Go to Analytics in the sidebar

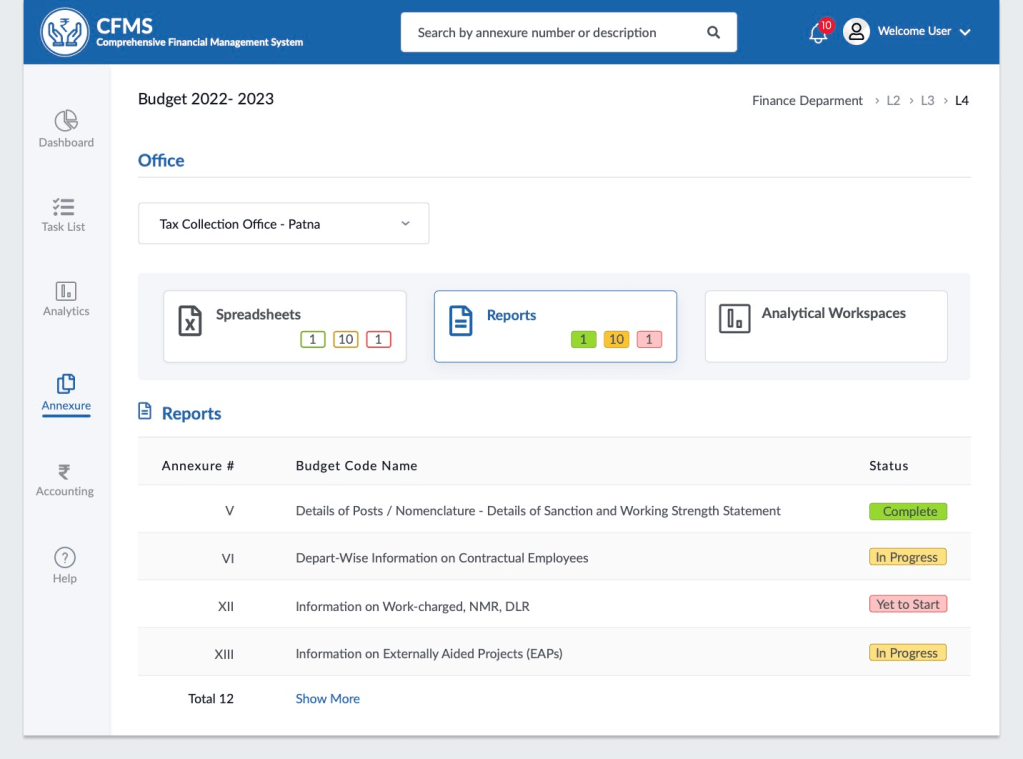[66, 292]
